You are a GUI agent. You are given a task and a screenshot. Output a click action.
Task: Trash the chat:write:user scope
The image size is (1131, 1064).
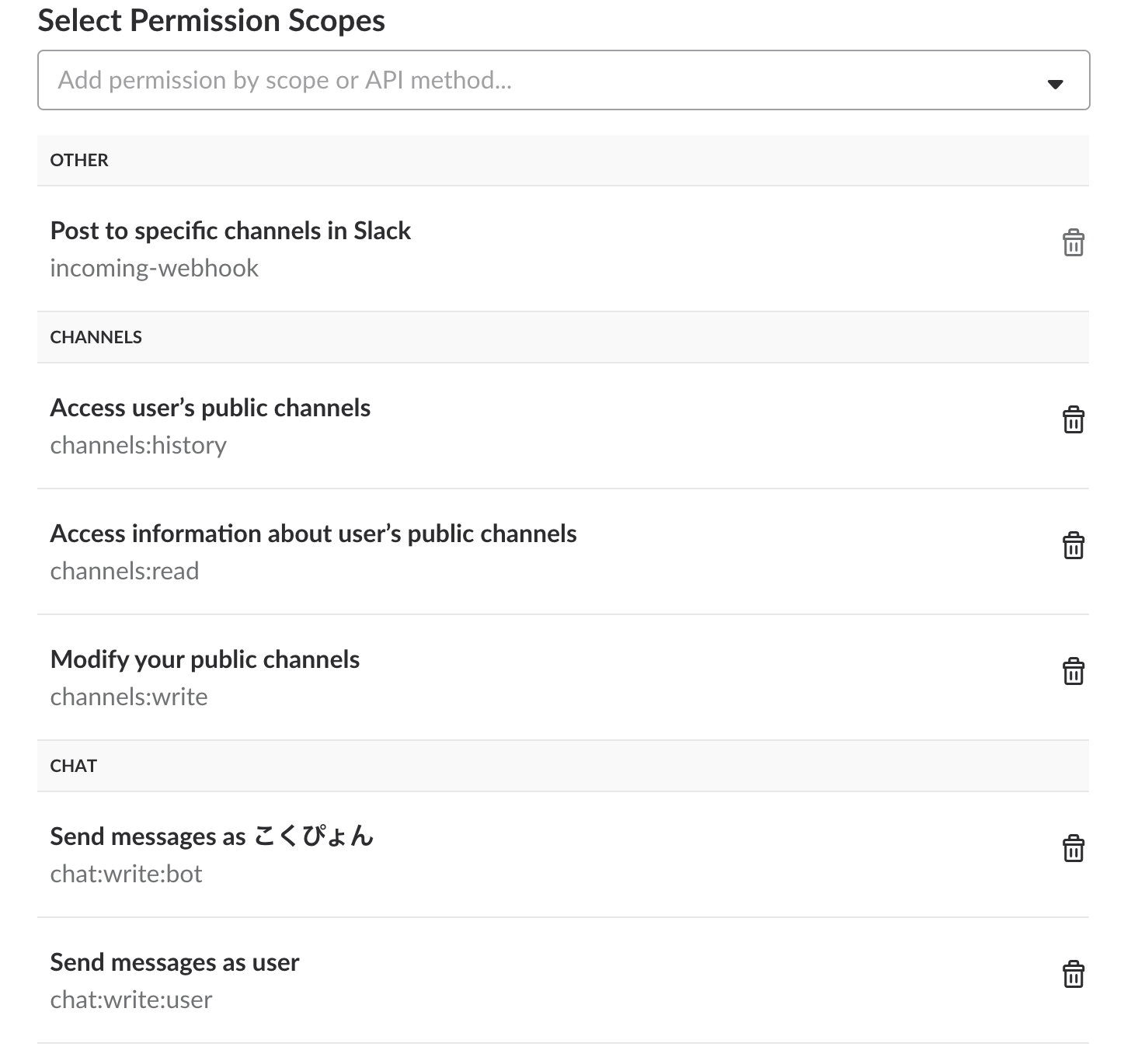pos(1073,975)
